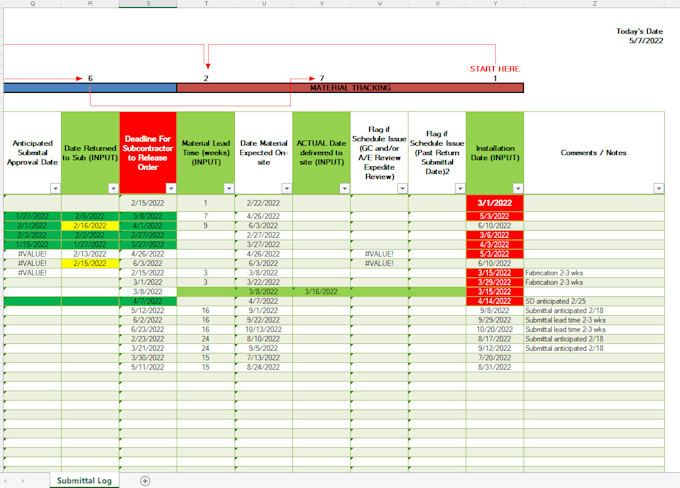Select expected on-site date 10/13/2022
The image size is (680, 488).
click(264, 330)
